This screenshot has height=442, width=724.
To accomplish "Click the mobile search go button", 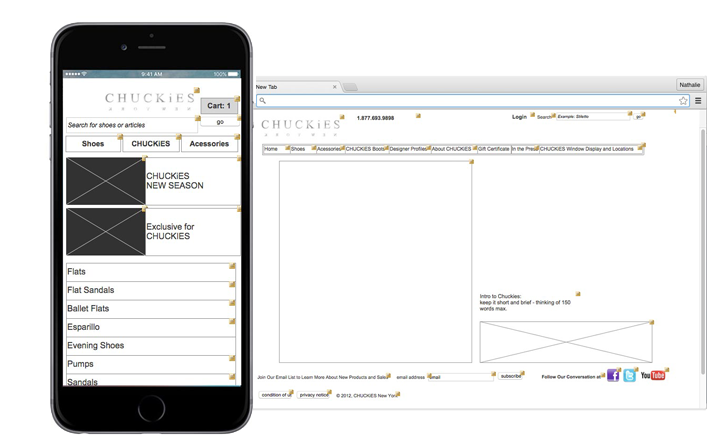I will (x=220, y=122).
